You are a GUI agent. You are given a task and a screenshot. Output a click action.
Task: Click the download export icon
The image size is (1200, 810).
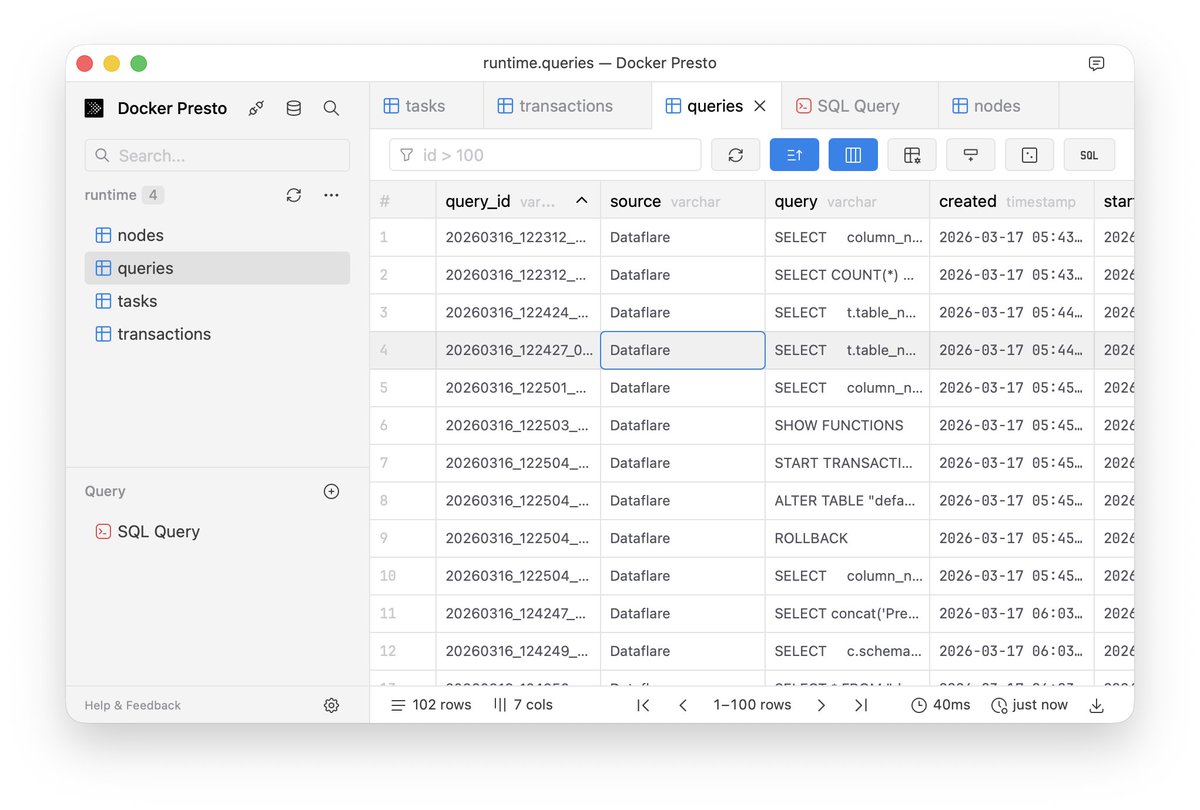pos(1096,705)
